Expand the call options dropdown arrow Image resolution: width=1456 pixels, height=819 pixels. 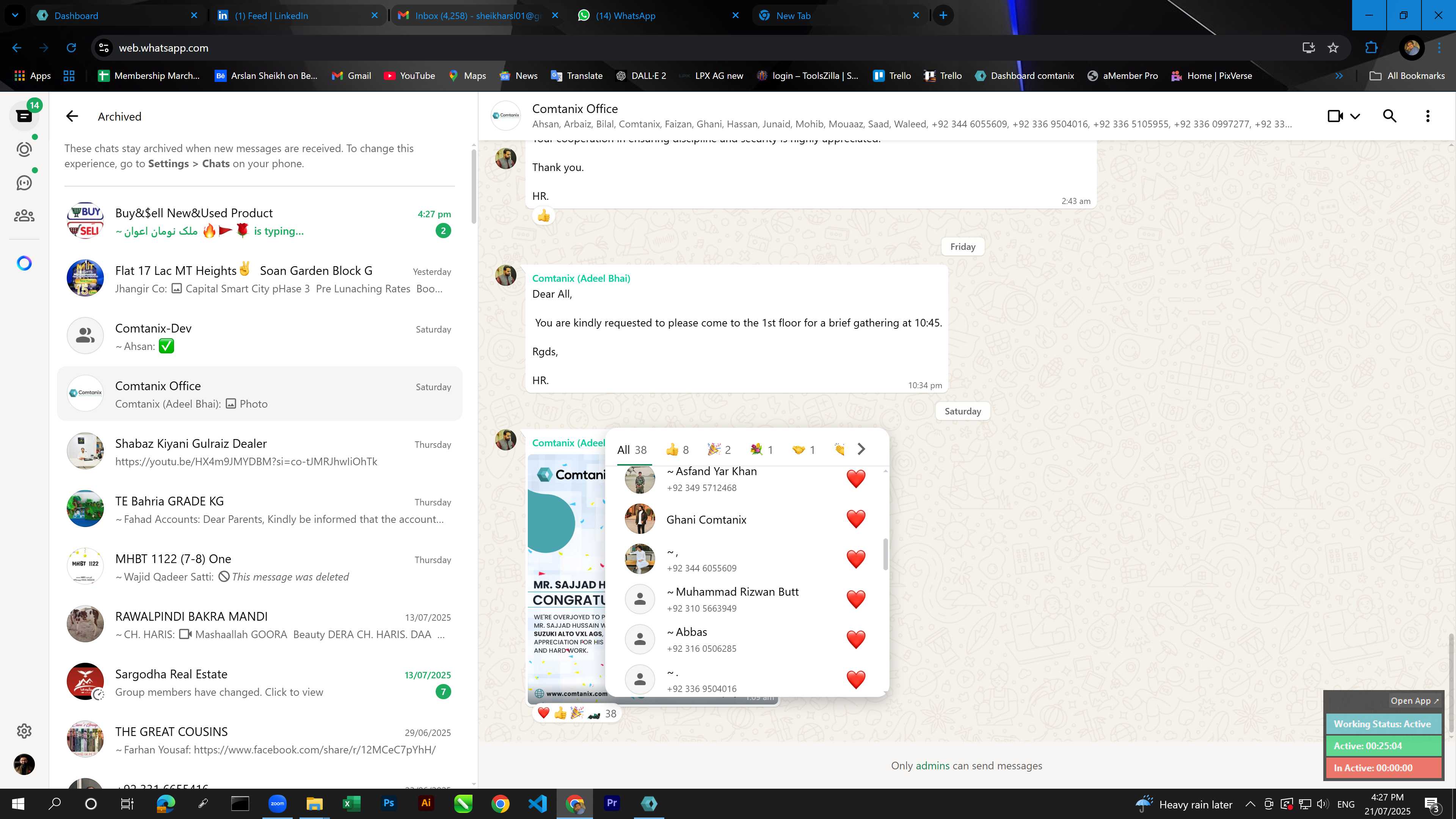point(1356,116)
